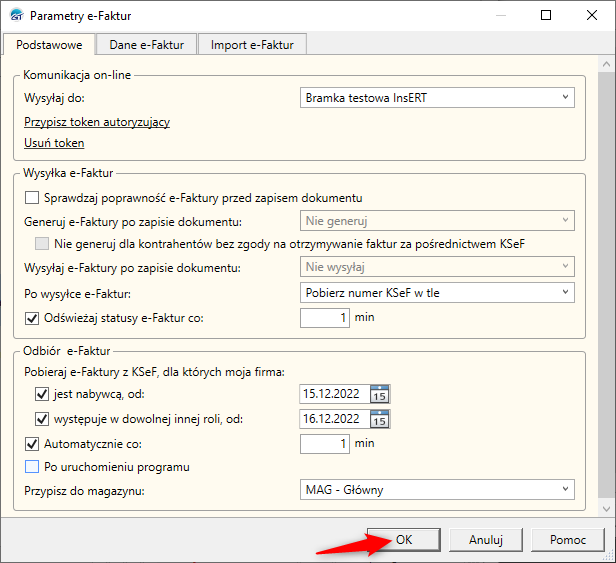Uncheck 'jest nabywcą, od' option
Image resolution: width=616 pixels, height=563 pixels.
click(42, 394)
